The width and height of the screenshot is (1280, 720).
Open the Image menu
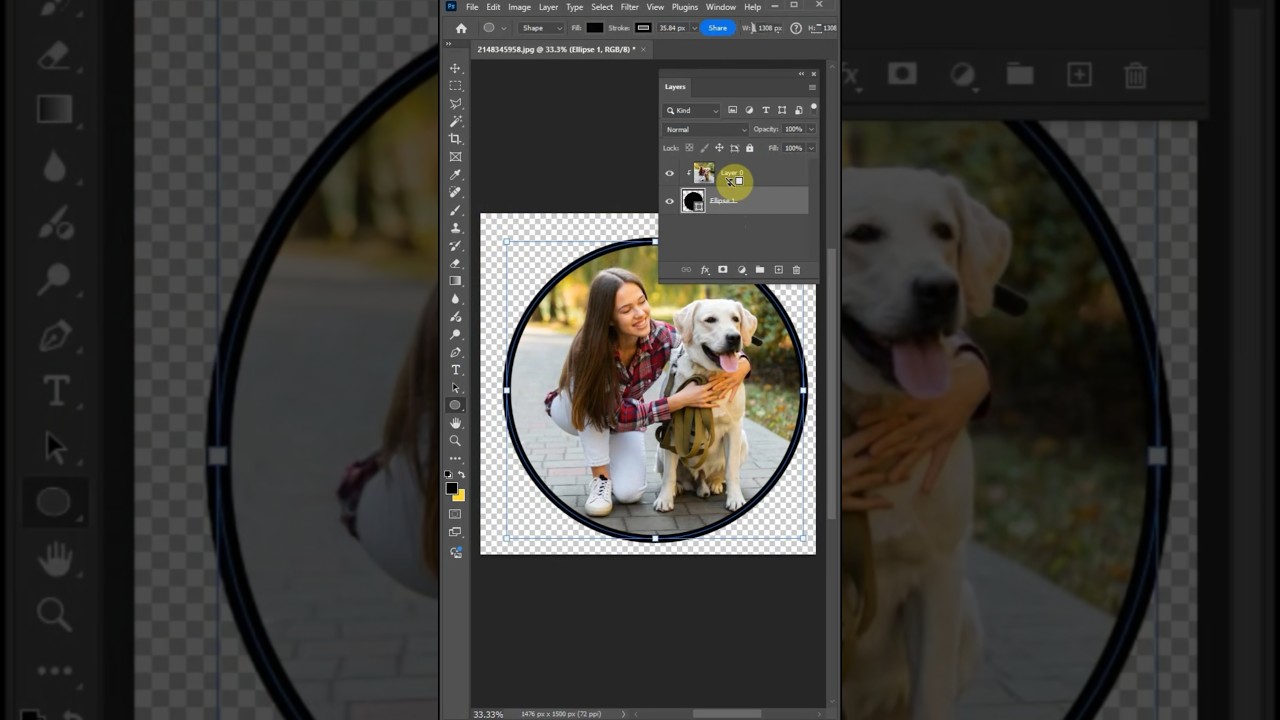(519, 7)
